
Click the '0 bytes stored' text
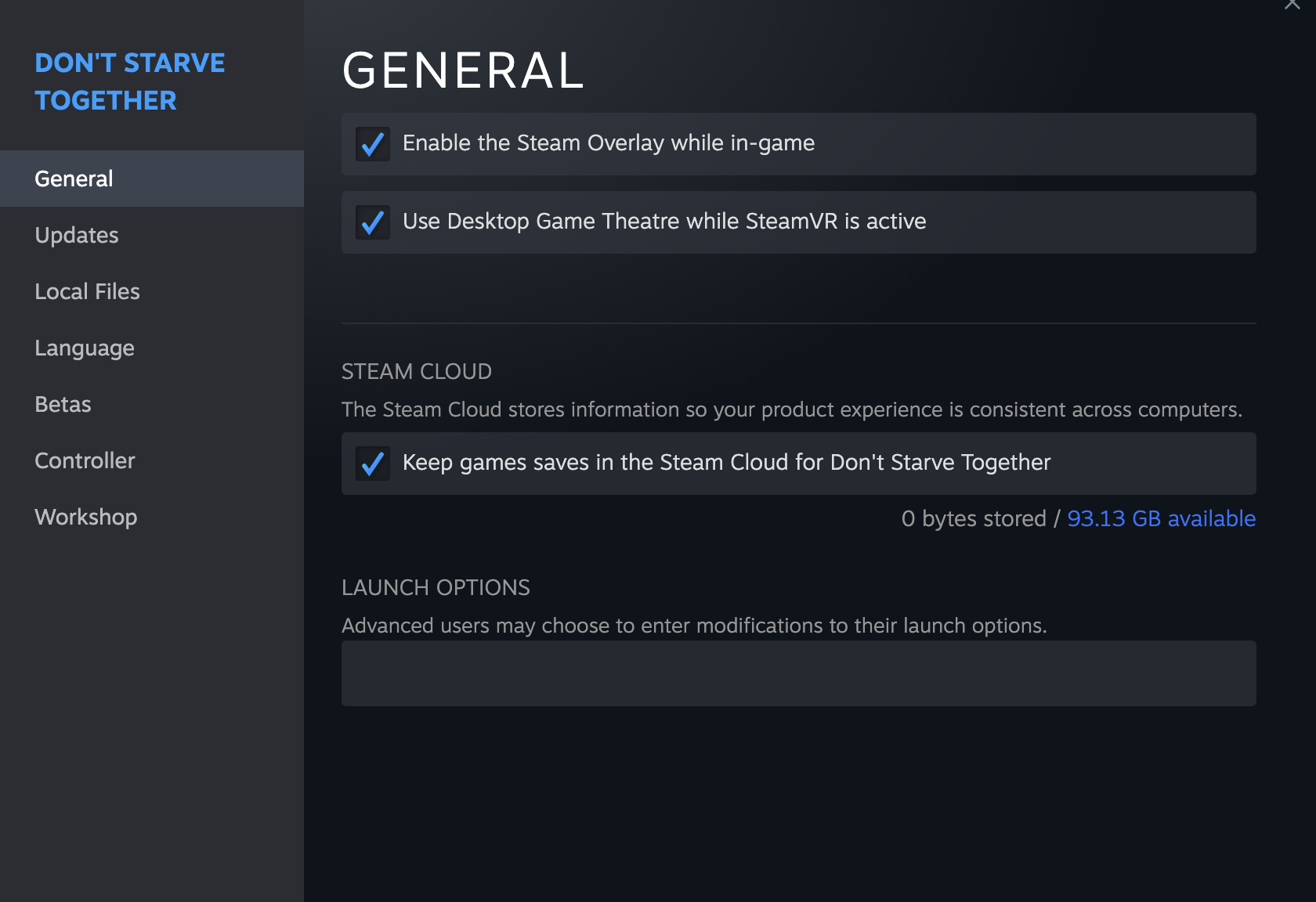click(973, 518)
